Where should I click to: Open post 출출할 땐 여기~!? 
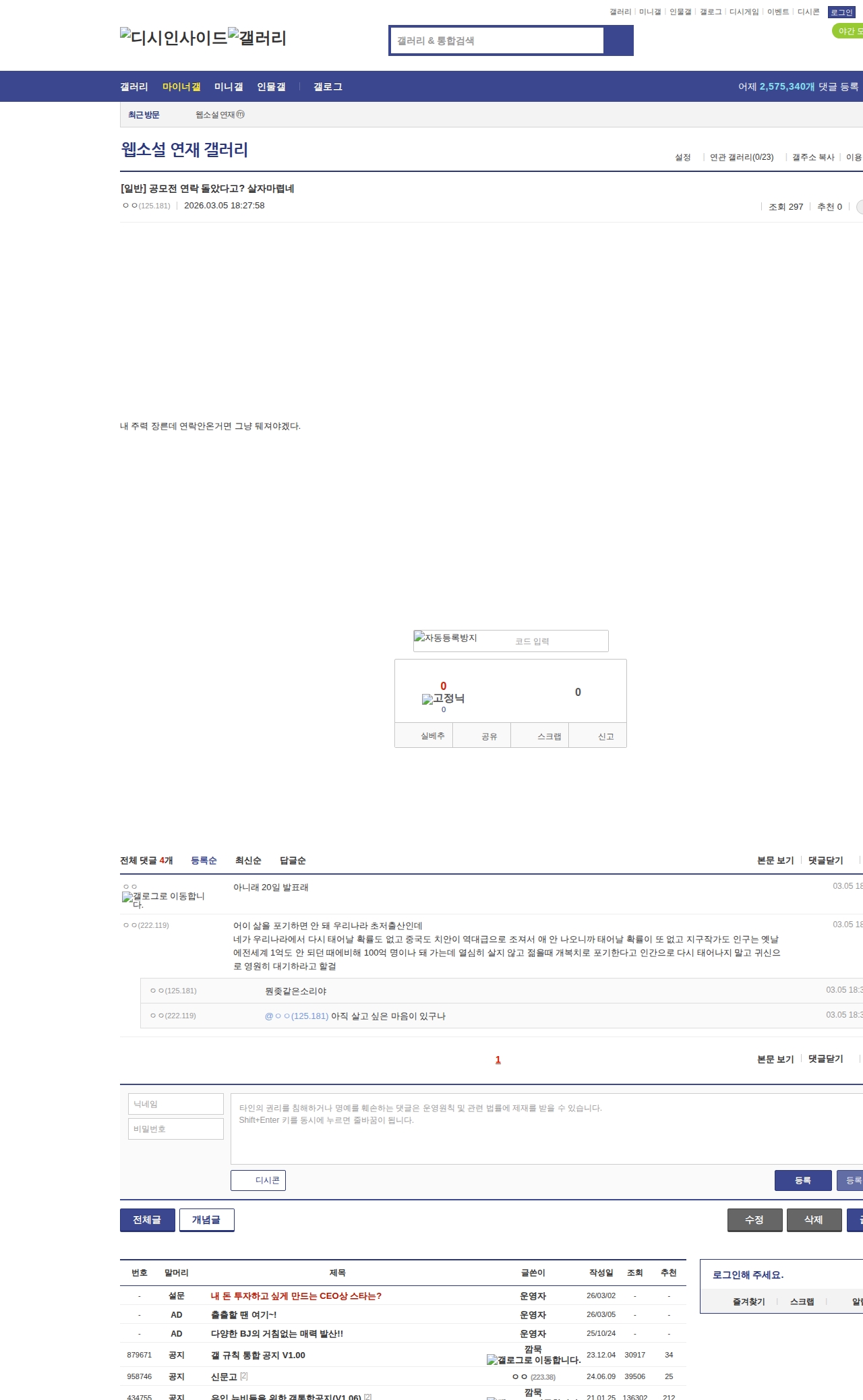[243, 1314]
